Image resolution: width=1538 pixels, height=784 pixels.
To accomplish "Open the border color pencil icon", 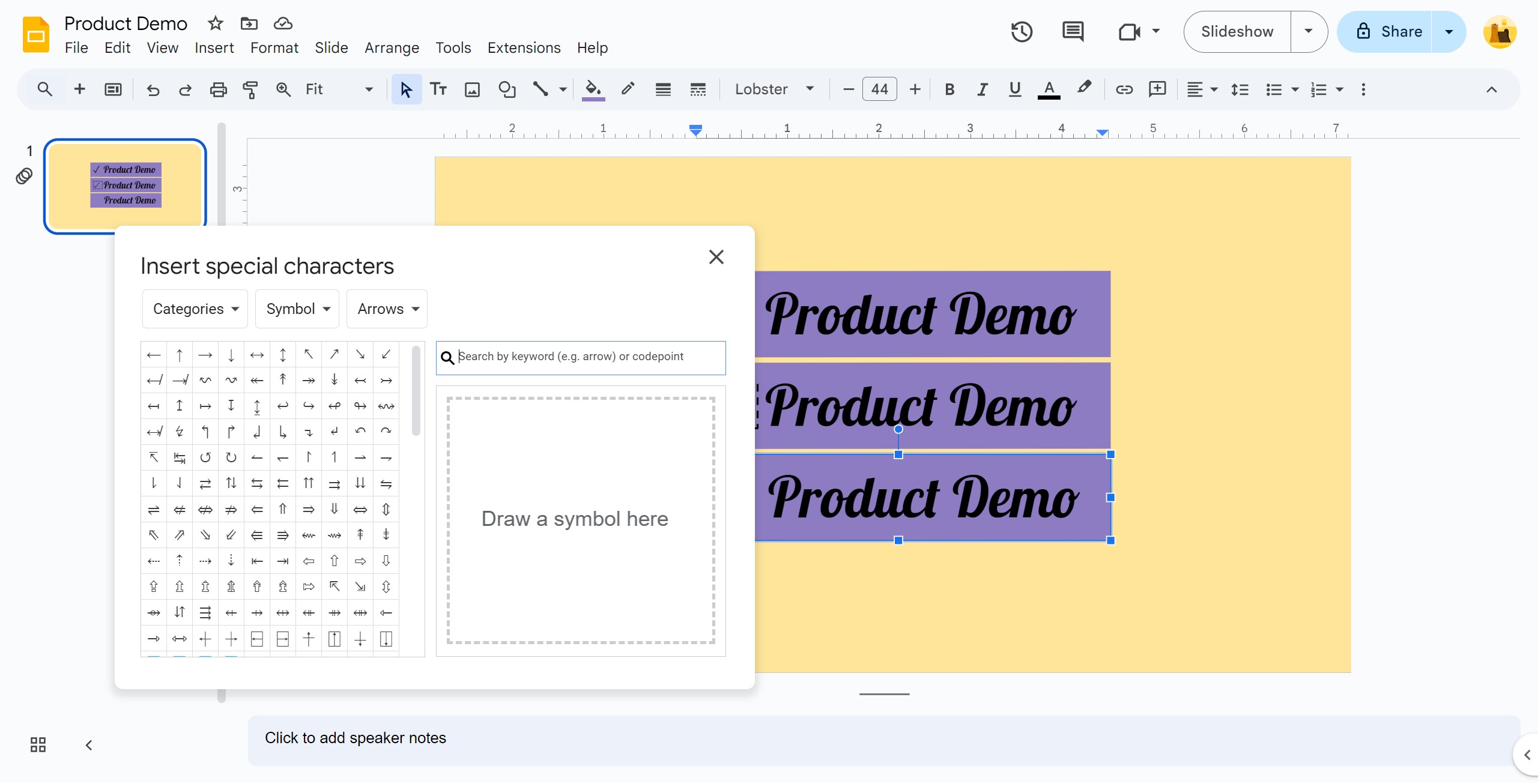I will click(628, 89).
